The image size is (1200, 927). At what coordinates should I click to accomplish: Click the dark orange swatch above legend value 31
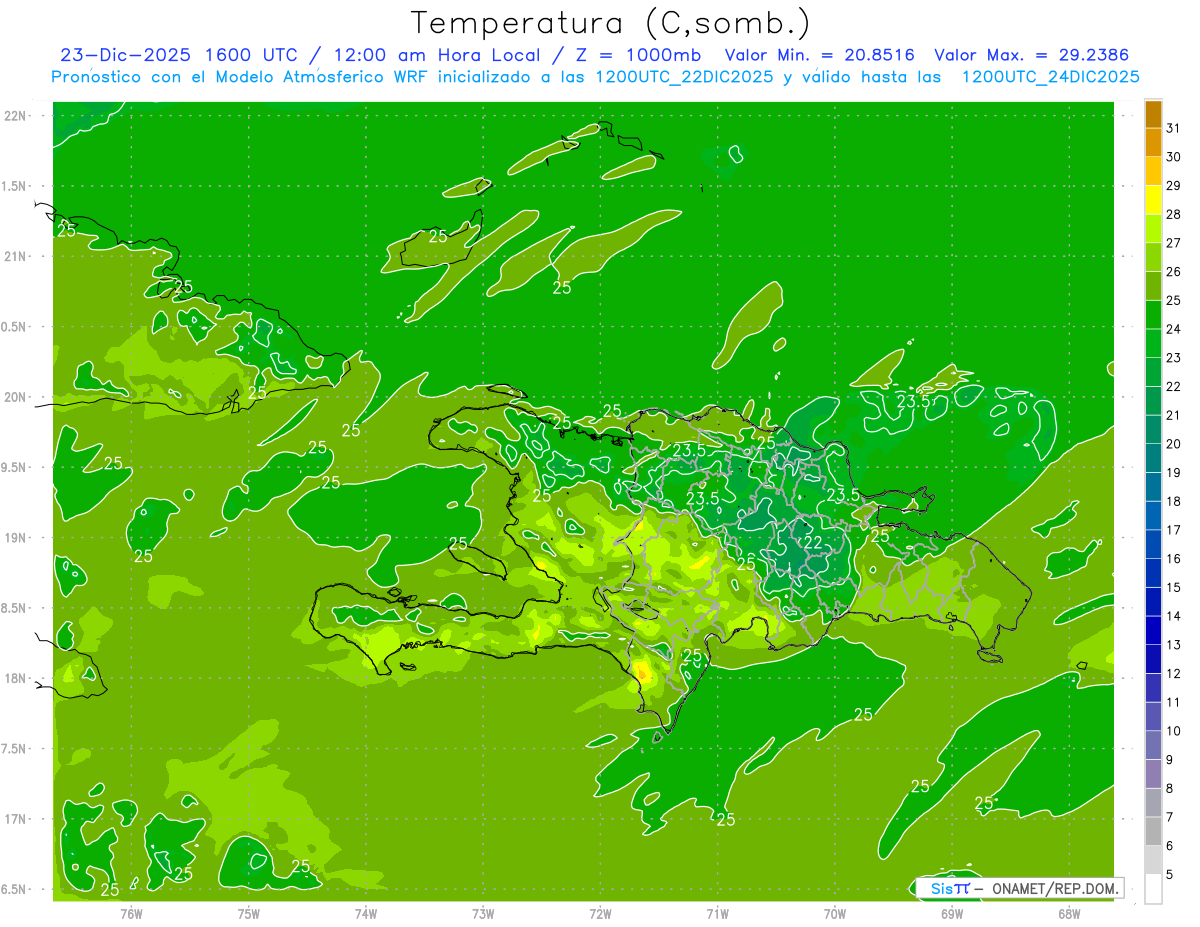tap(1153, 114)
